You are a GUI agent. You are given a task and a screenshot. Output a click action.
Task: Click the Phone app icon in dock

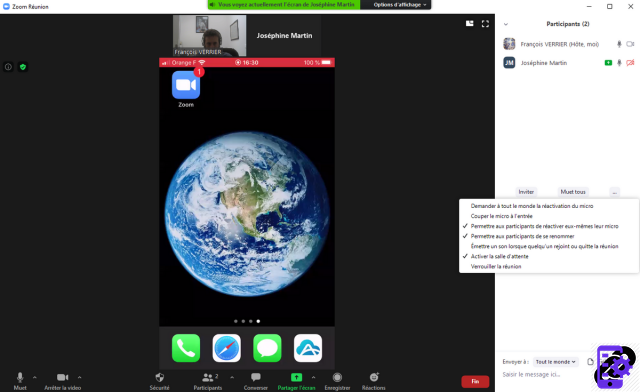pyautogui.click(x=186, y=348)
